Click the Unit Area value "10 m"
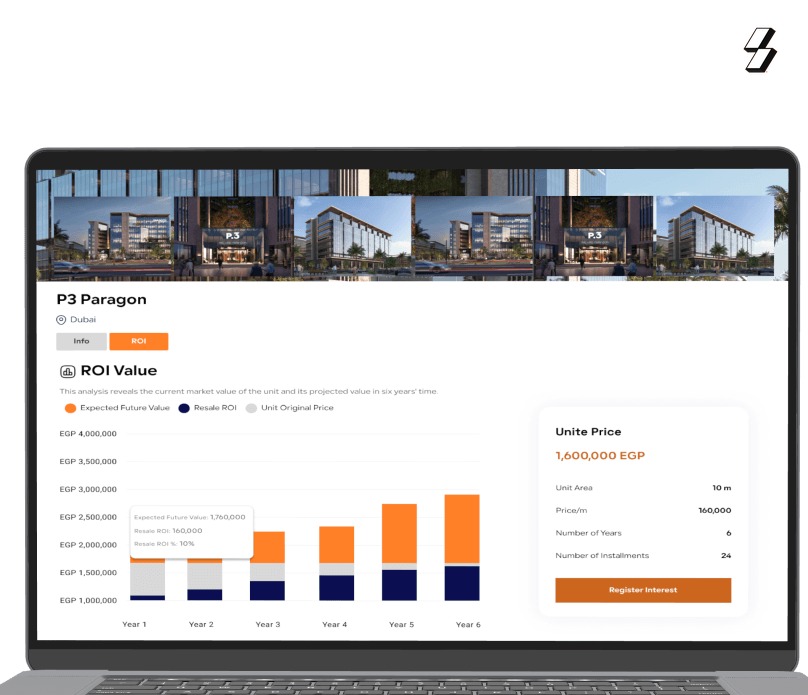Image resolution: width=808 pixels, height=695 pixels. coord(721,488)
